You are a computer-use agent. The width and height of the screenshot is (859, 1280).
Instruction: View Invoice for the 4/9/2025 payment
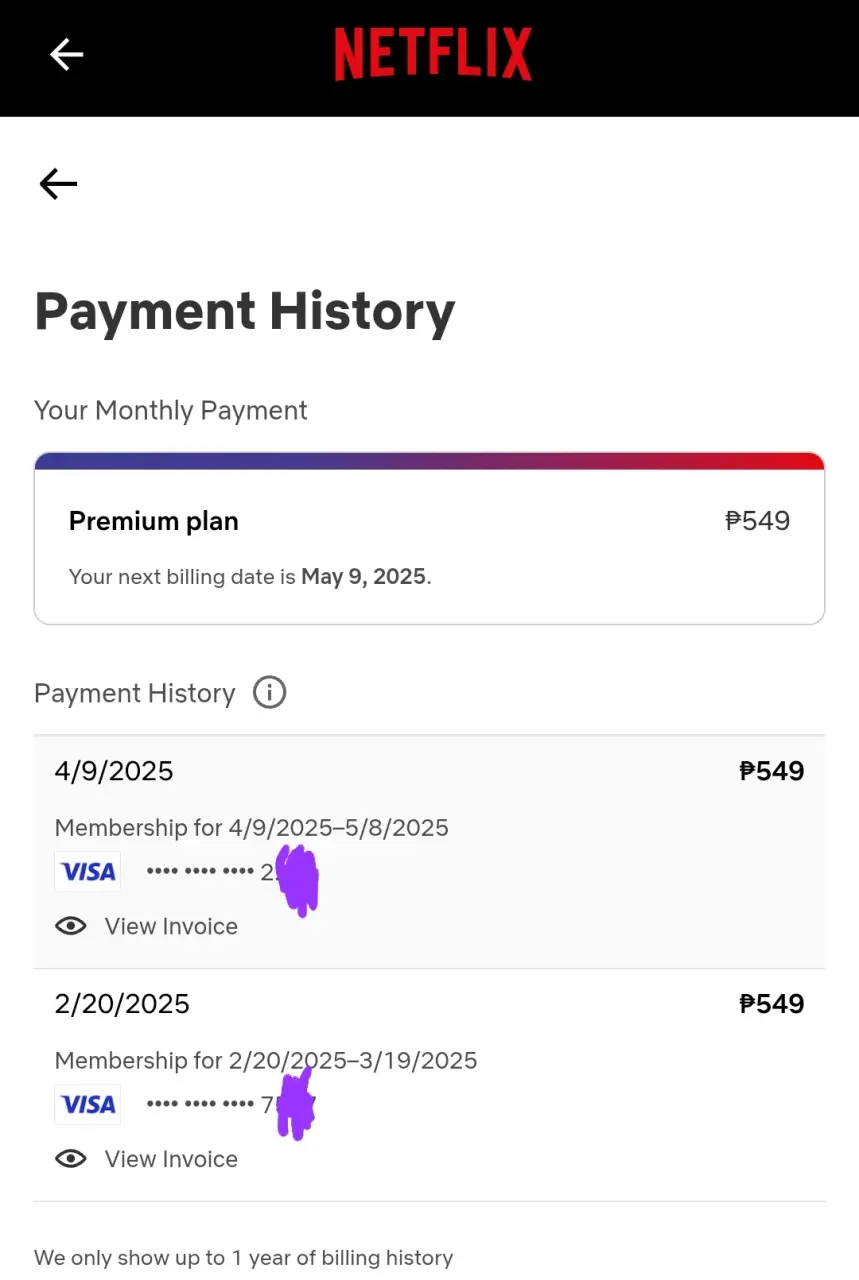pos(171,926)
